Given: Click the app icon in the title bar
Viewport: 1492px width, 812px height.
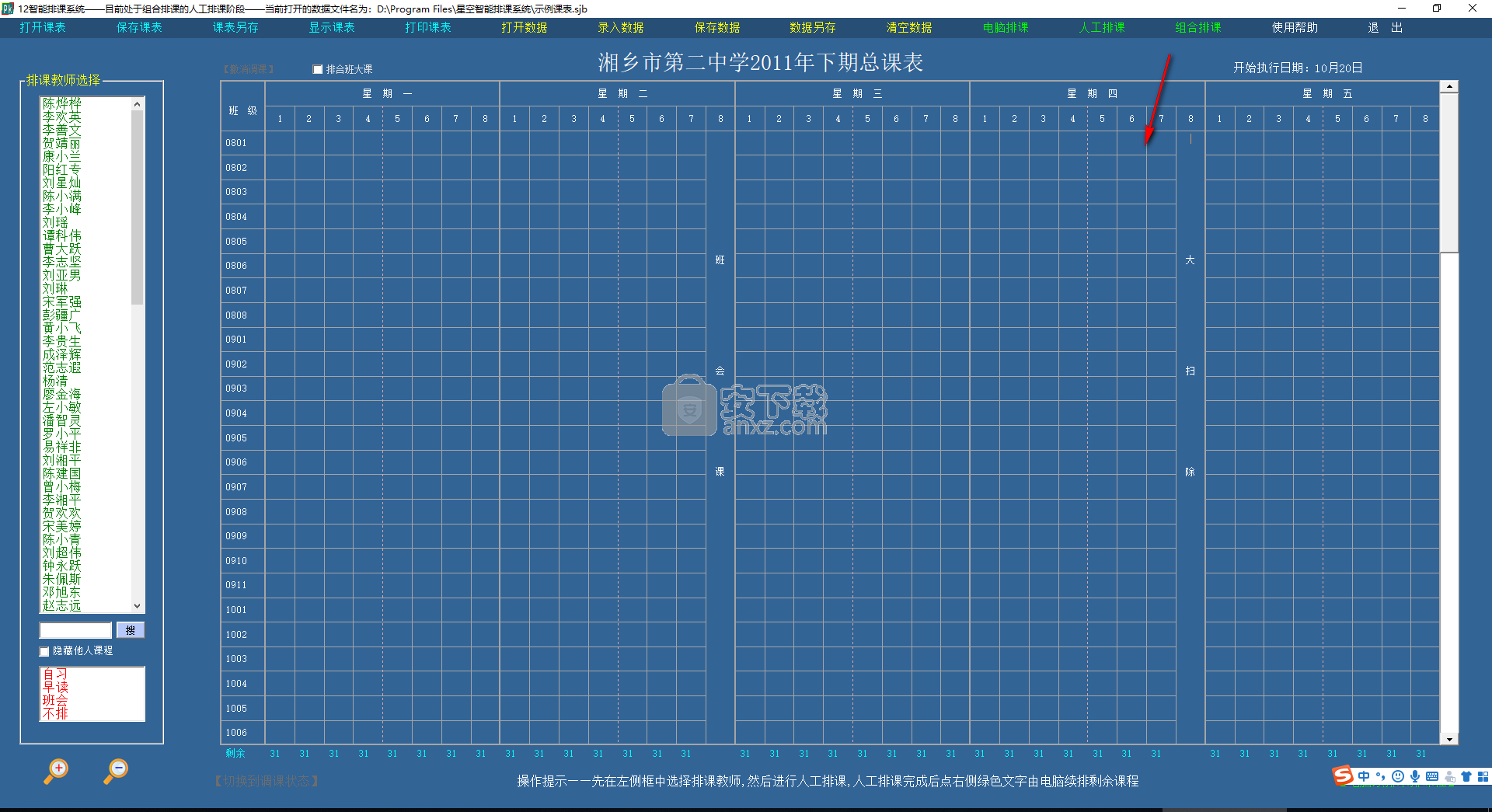Looking at the screenshot, I should pyautogui.click(x=8, y=9).
